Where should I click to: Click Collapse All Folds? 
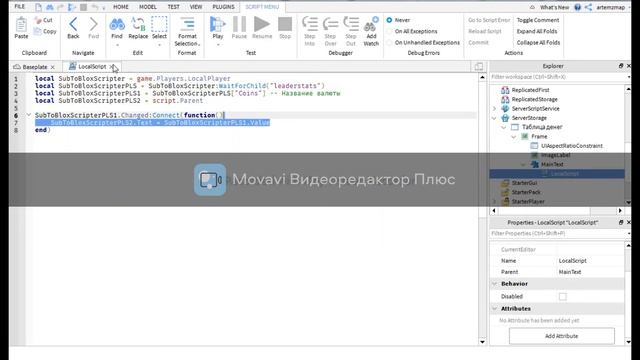tap(538, 42)
